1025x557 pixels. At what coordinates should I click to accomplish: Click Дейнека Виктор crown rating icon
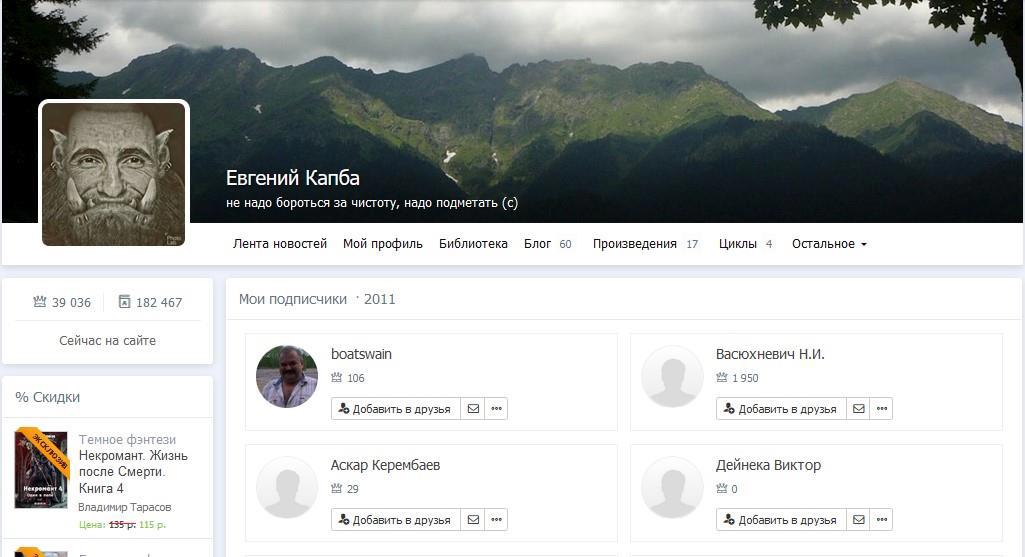[x=722, y=488]
